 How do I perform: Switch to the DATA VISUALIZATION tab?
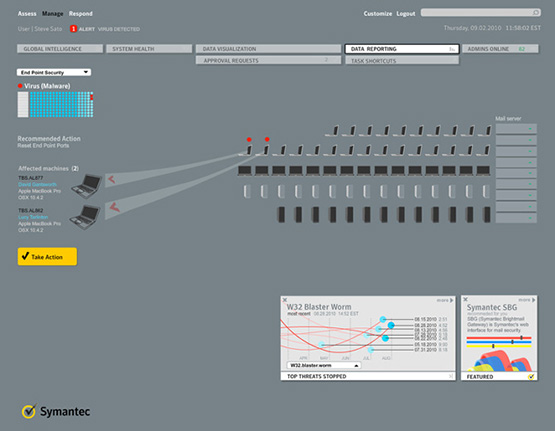pyautogui.click(x=268, y=48)
